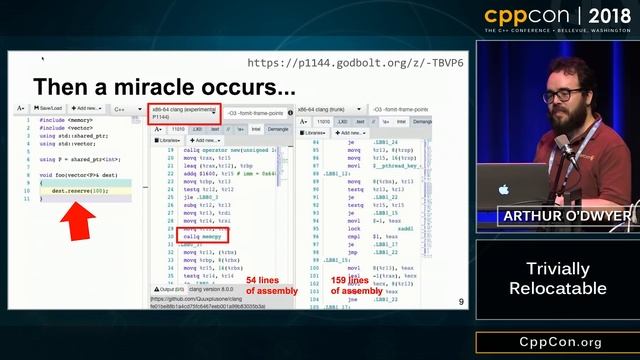This screenshot has height=360, width=640.
Task: Toggle Demangle in P1144 compiler pane
Action: coord(278,129)
